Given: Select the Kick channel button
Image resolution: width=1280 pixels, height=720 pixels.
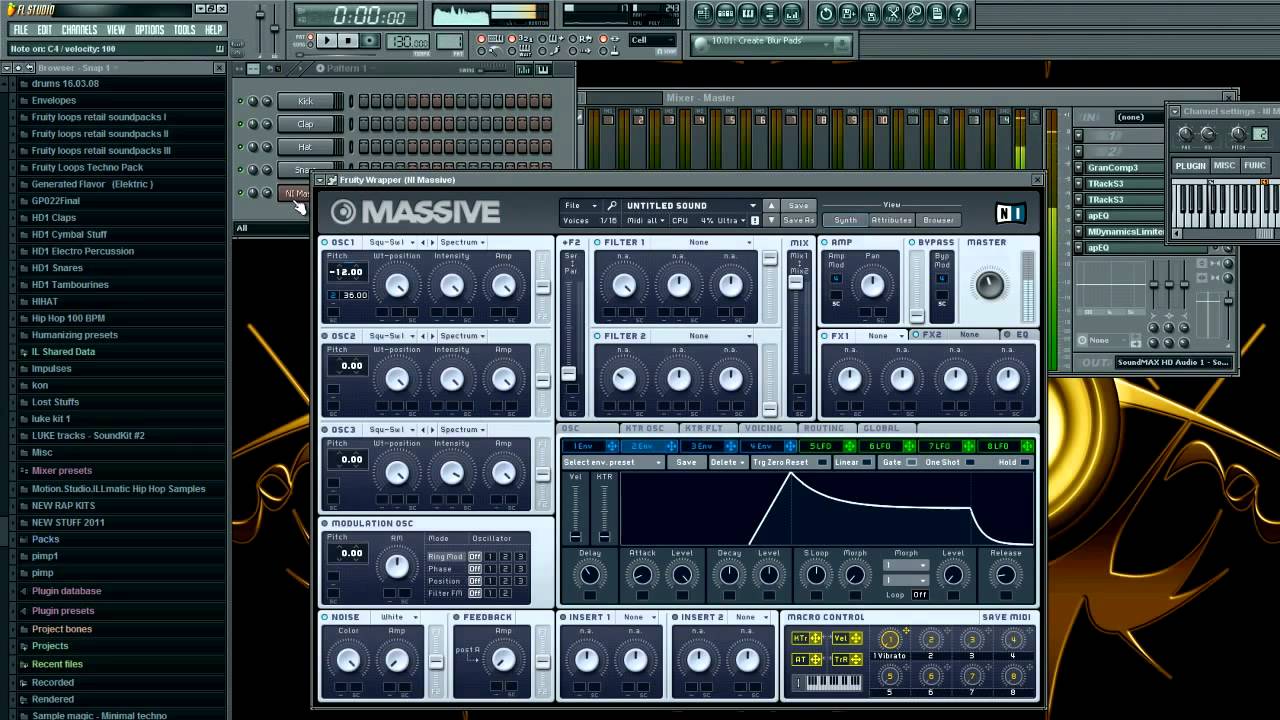Looking at the screenshot, I should click(x=305, y=101).
